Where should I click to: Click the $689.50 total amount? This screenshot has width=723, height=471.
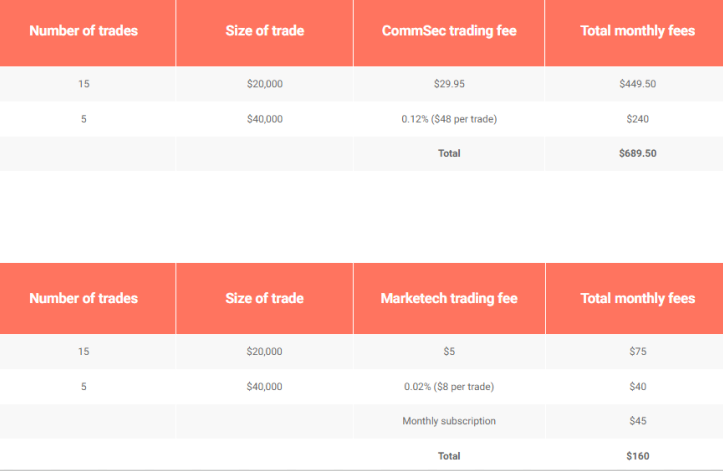click(x=637, y=154)
